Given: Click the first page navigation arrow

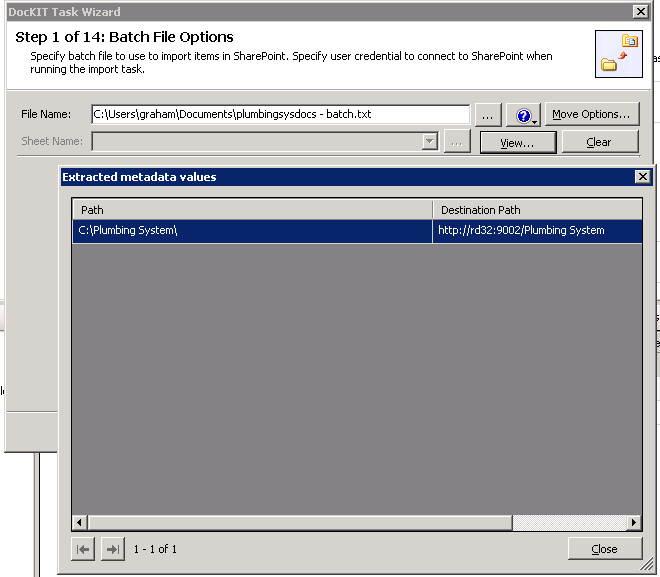Looking at the screenshot, I should pyautogui.click(x=84, y=549).
